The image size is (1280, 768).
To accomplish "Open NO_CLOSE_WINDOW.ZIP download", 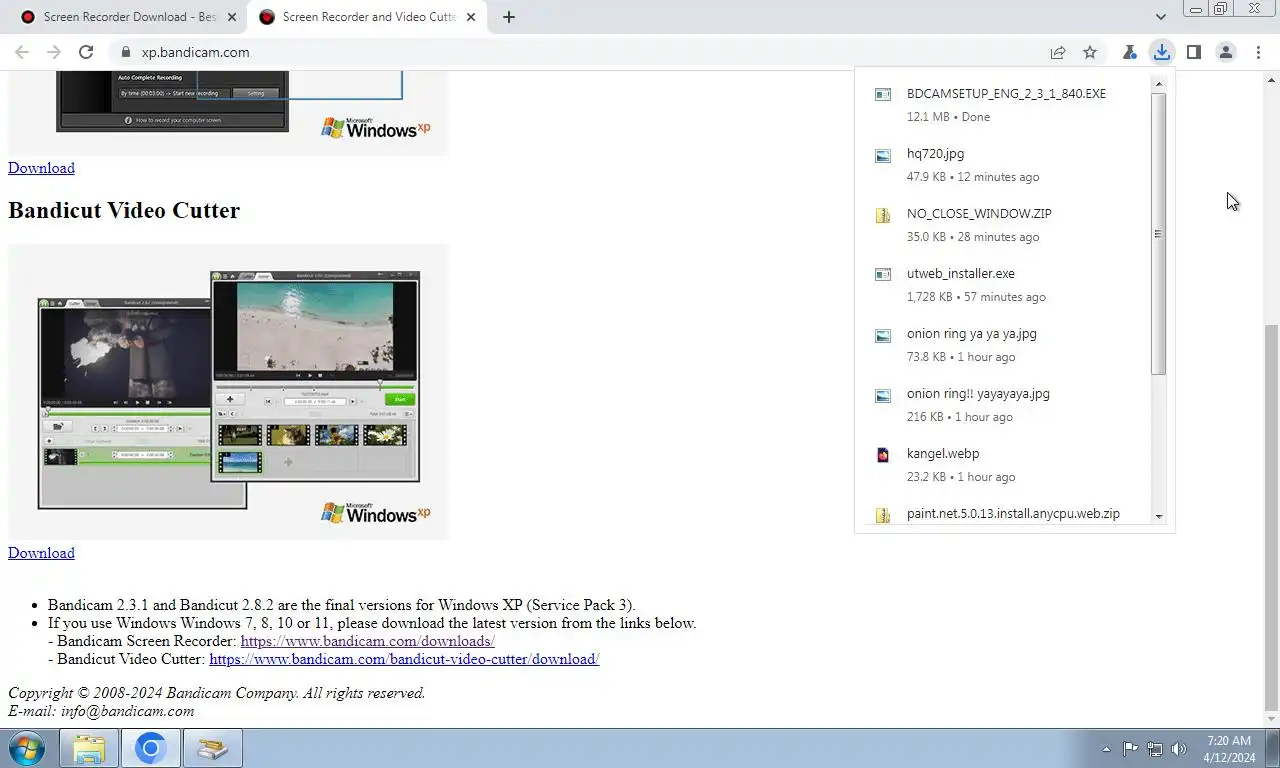I will [x=979, y=214].
